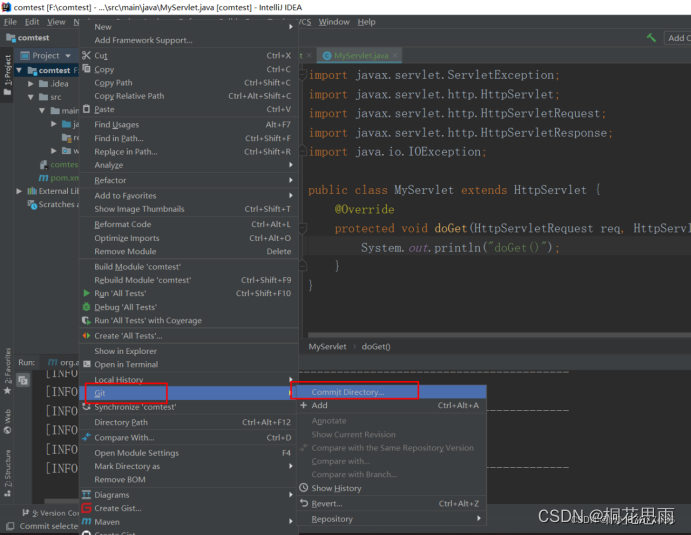Open the Window menu

click(334, 22)
